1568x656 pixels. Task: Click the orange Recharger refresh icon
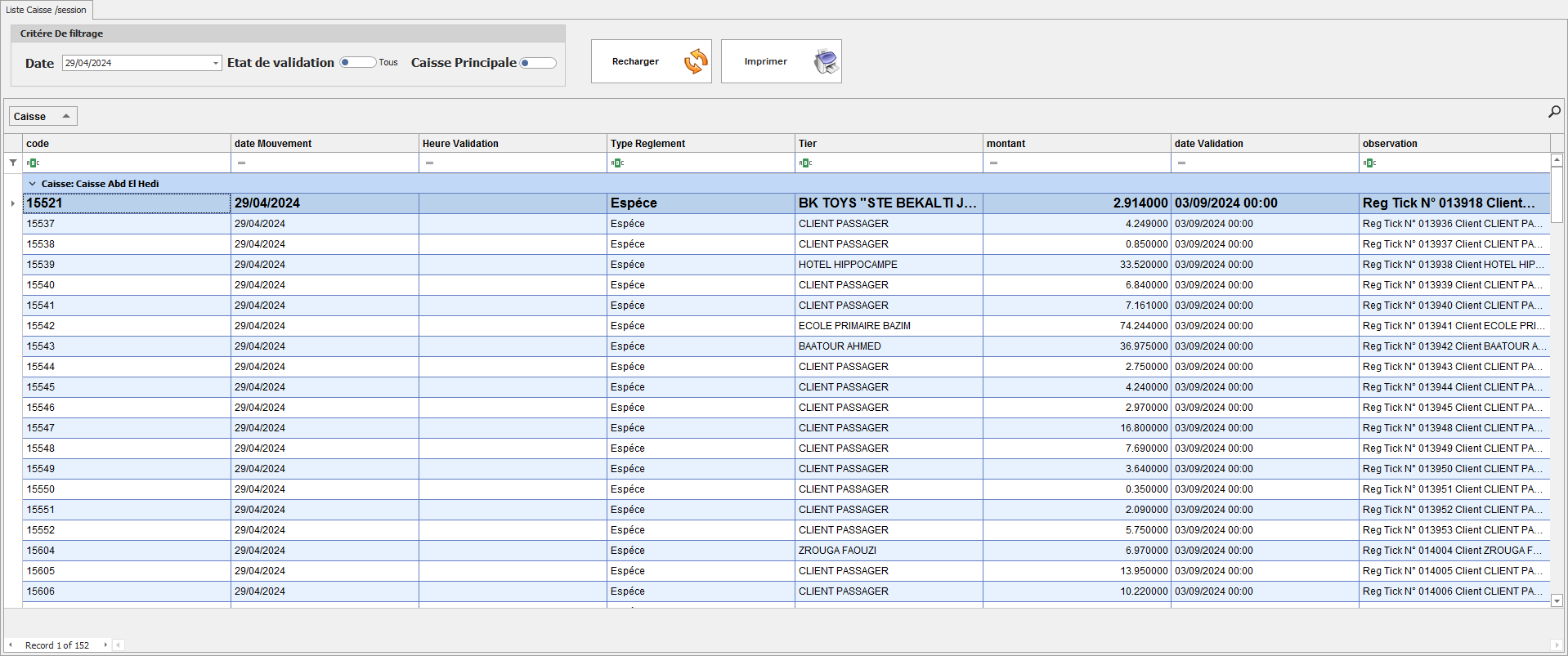[x=695, y=61]
